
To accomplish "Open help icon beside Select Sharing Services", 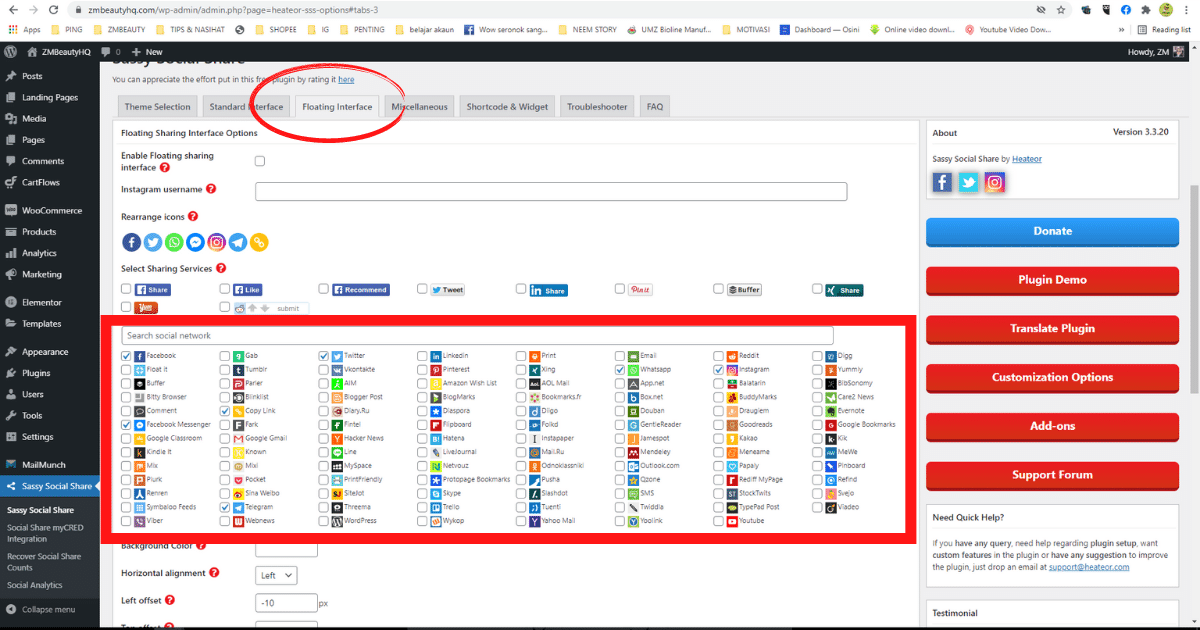I will (x=221, y=268).
